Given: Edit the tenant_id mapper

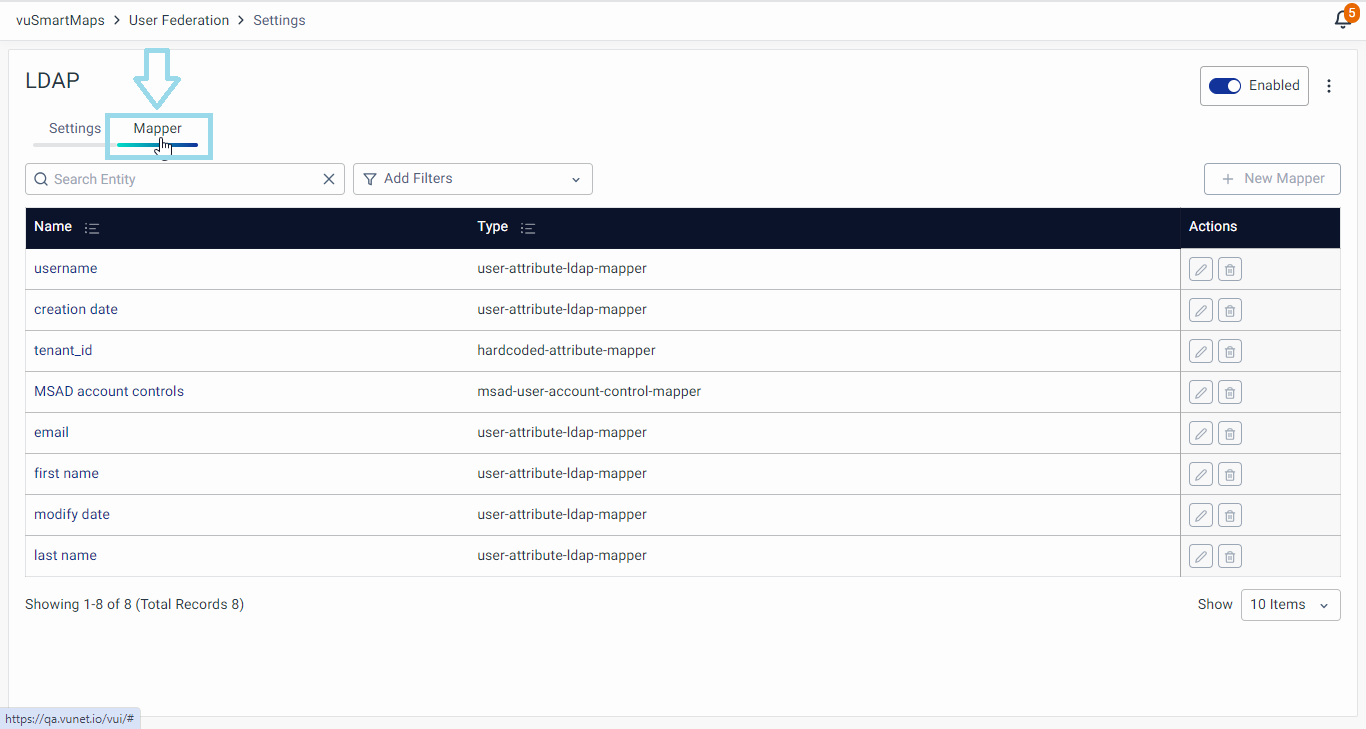Looking at the screenshot, I should [x=1201, y=351].
